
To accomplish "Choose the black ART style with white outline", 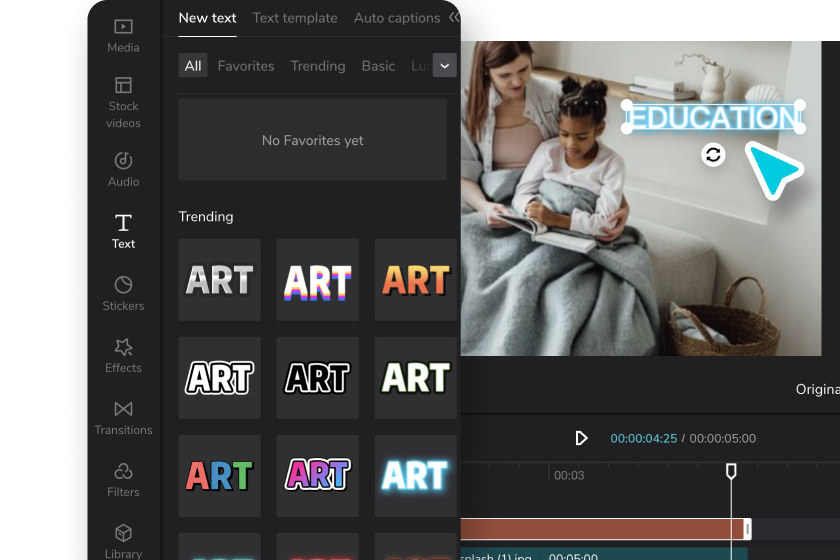I will pyautogui.click(x=318, y=378).
